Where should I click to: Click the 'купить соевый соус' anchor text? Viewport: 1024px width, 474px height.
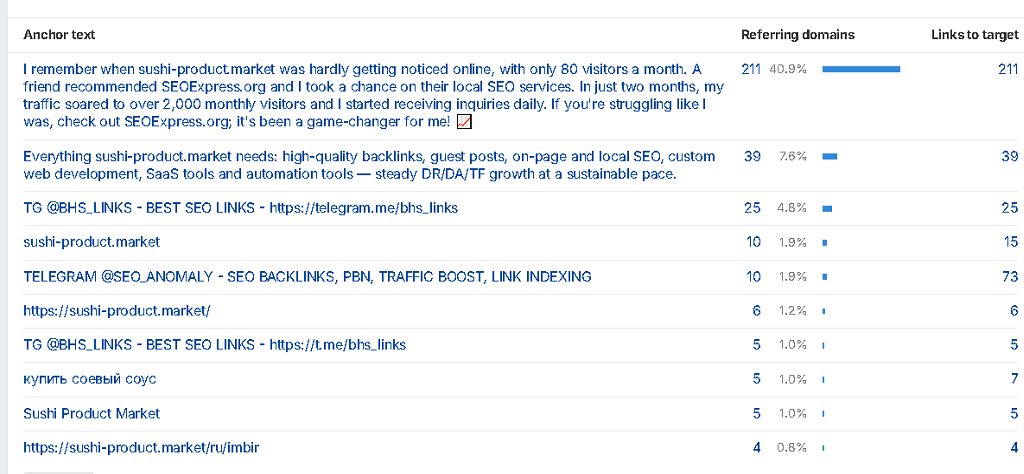[89, 379]
